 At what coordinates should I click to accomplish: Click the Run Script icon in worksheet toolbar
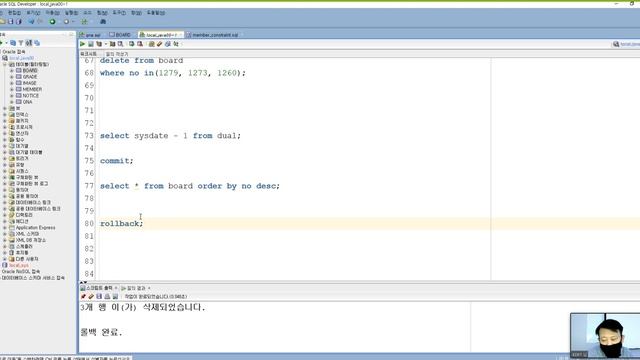[91, 44]
